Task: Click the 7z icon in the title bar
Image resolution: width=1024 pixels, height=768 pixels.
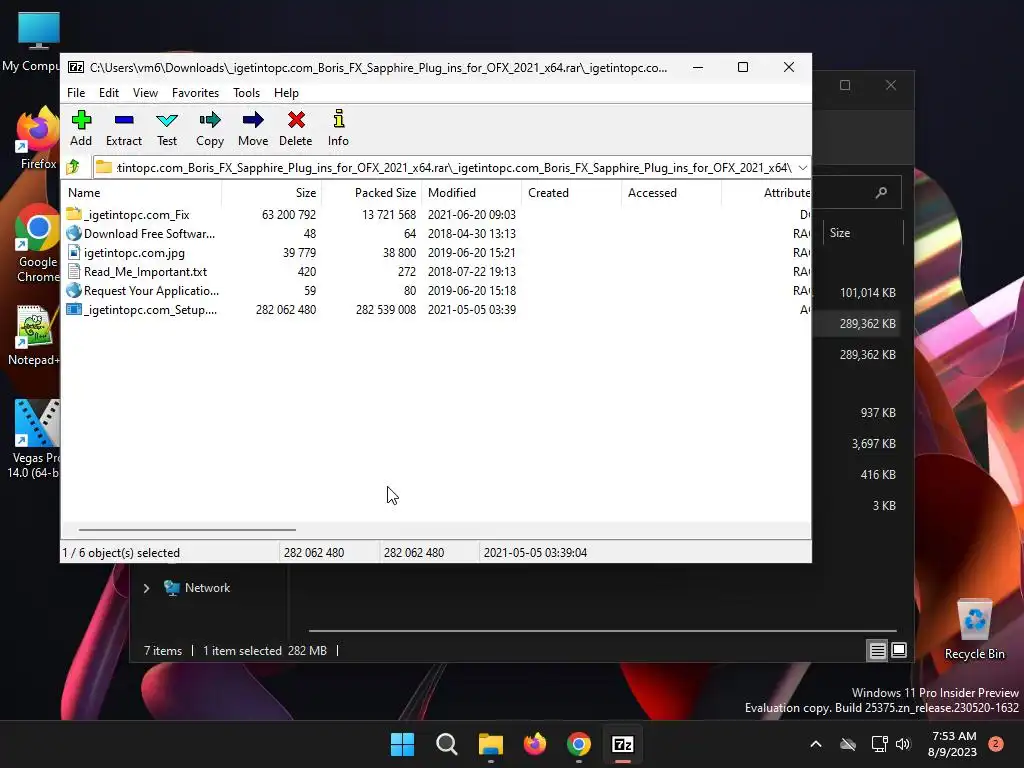Action: pyautogui.click(x=76, y=67)
